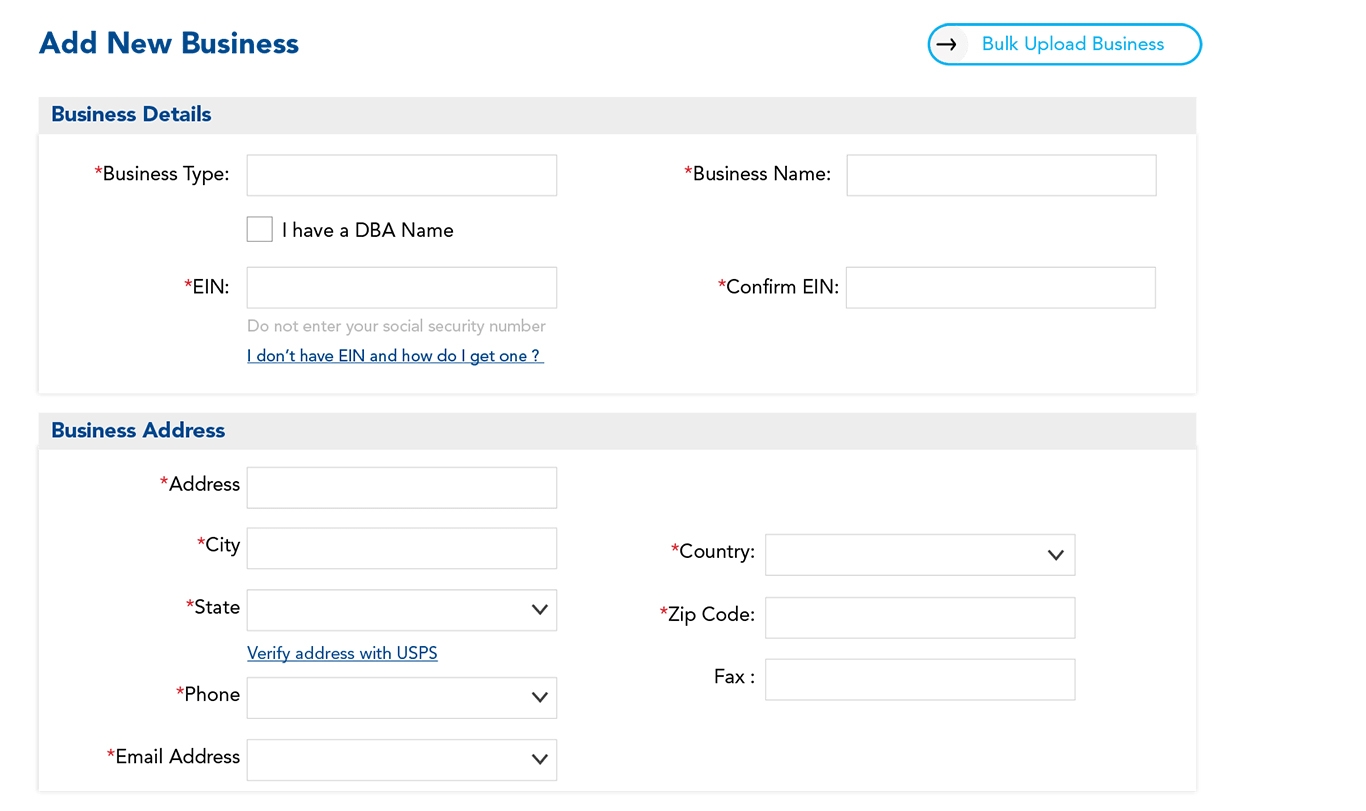
Task: Expand the Email Address dropdown
Action: click(401, 760)
